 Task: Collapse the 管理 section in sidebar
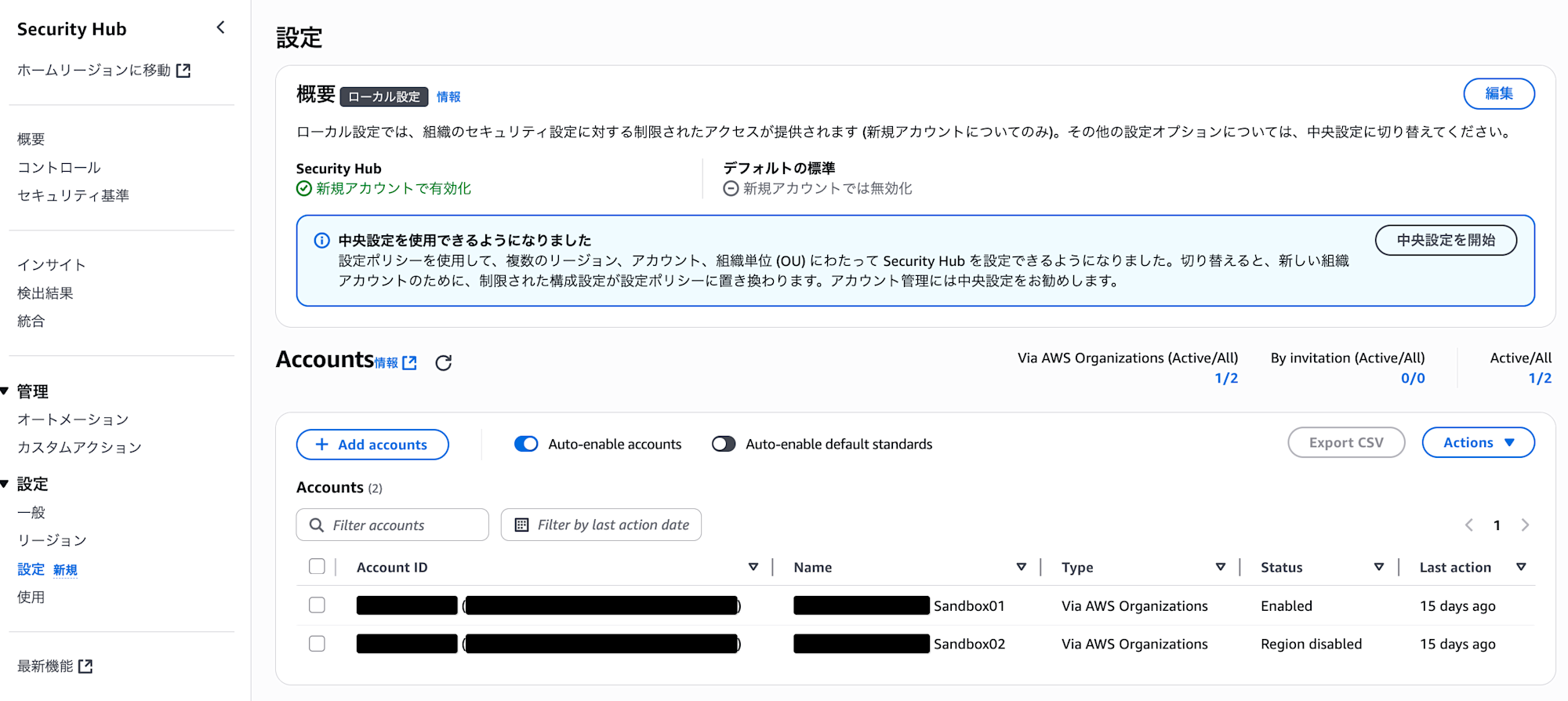[x=5, y=391]
